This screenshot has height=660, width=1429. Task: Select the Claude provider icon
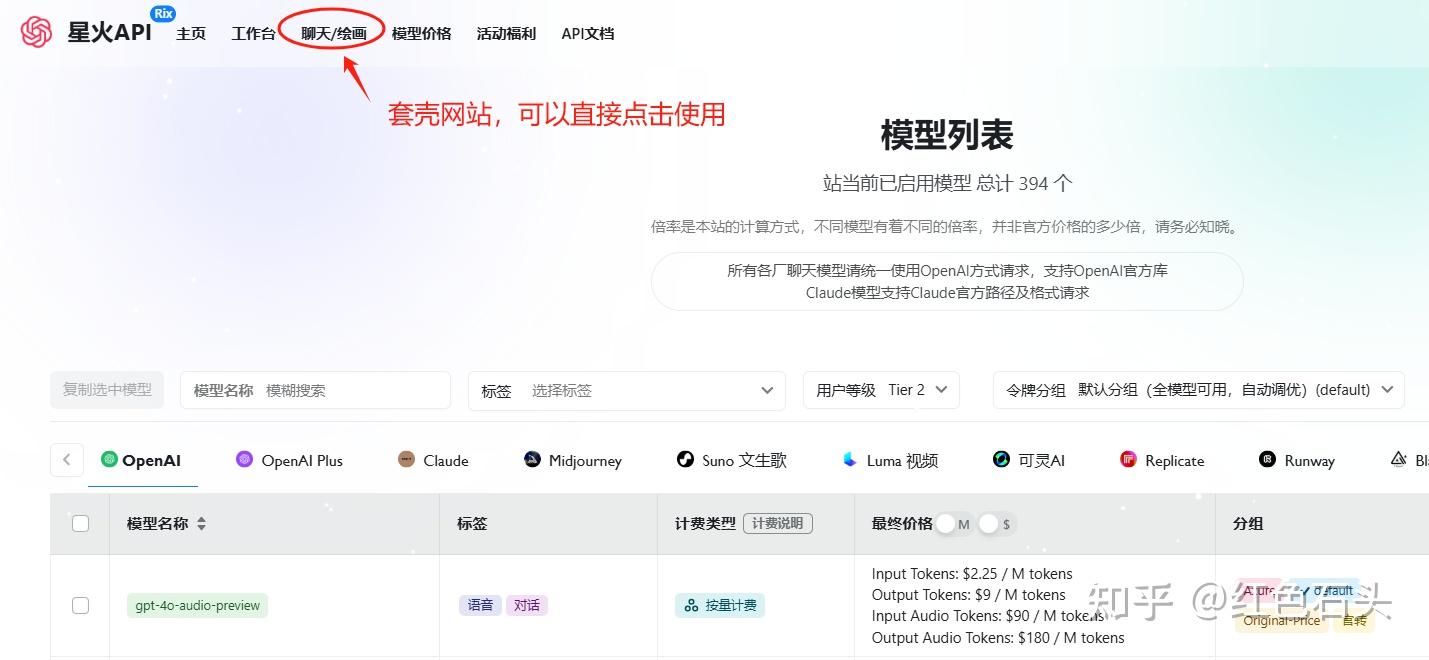[405, 460]
